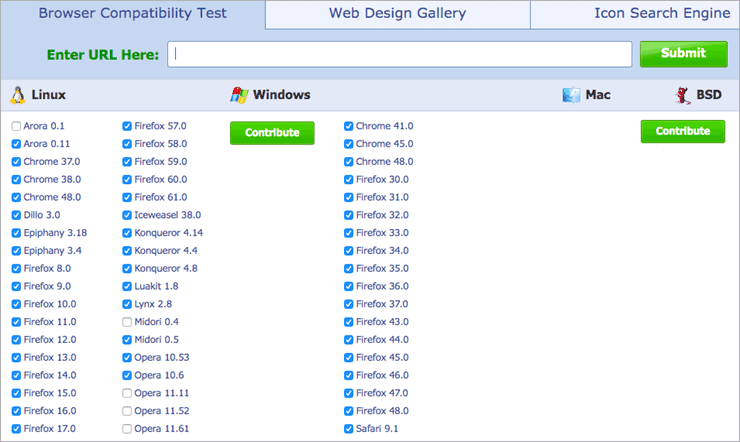Viewport: 740px width, 442px height.
Task: Uncheck the Safari 9.1 checkbox
Action: pyautogui.click(x=349, y=429)
